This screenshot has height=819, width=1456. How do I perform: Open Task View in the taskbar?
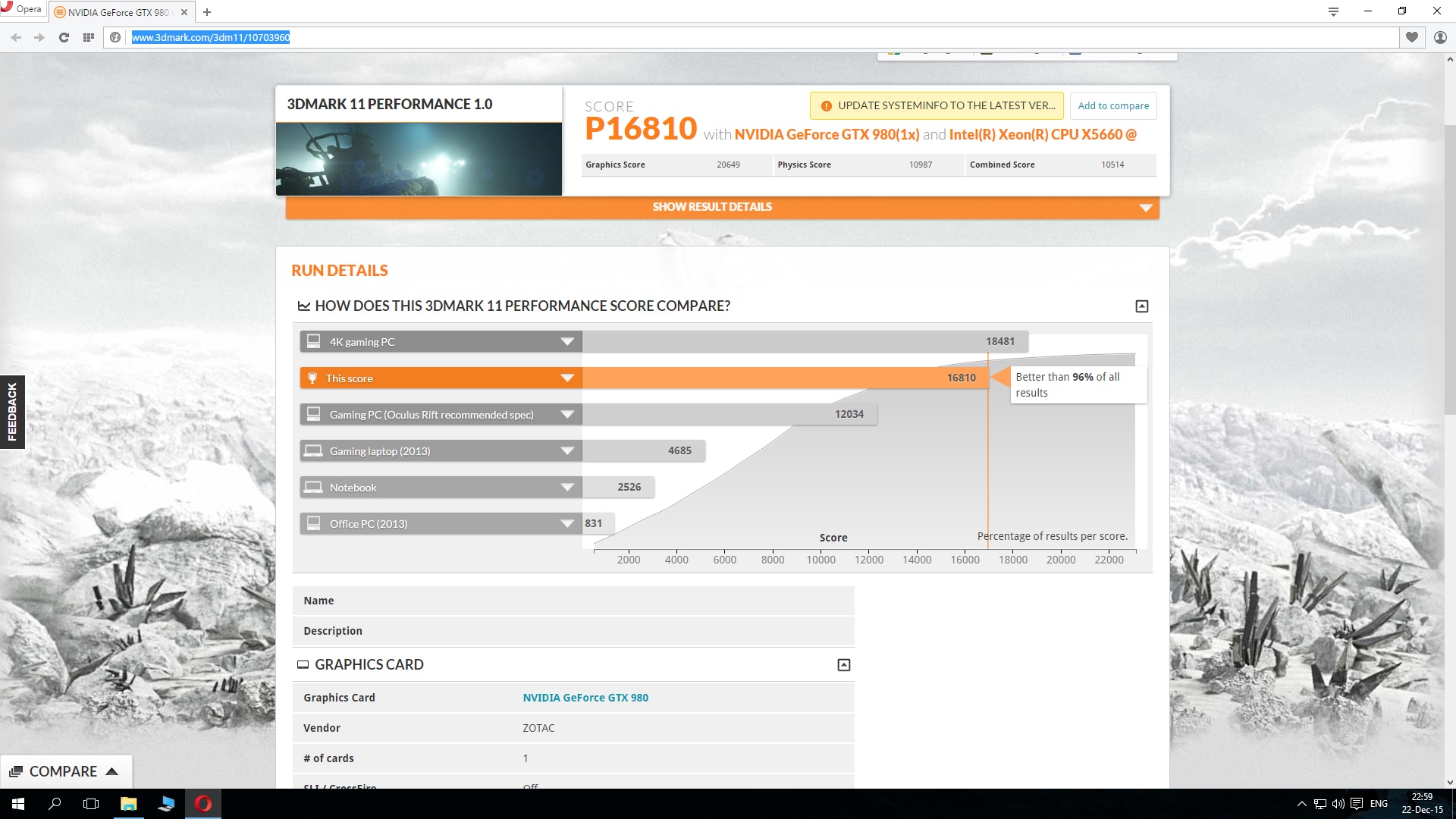[x=91, y=804]
